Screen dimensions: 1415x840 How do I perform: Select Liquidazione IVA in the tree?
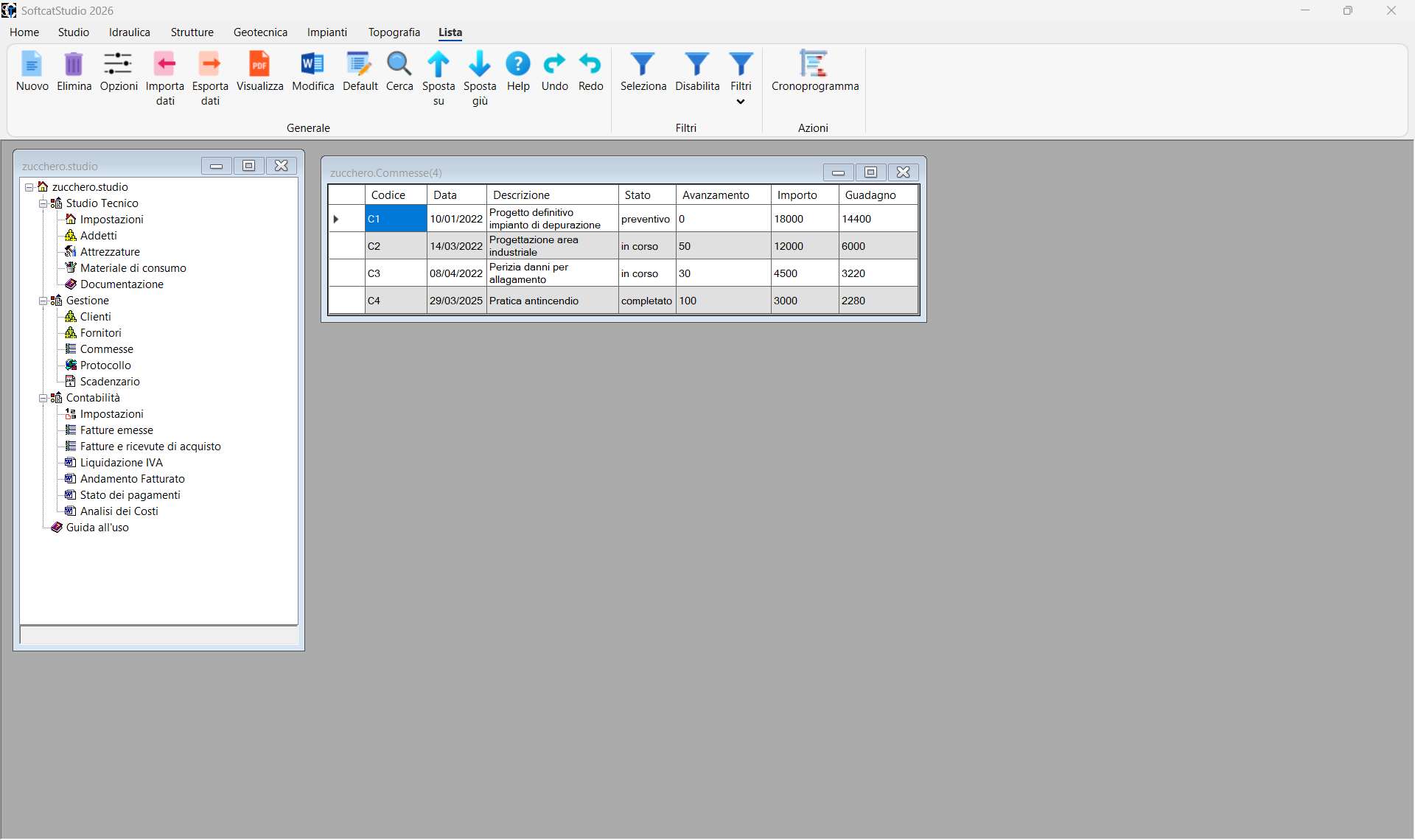[x=121, y=463]
